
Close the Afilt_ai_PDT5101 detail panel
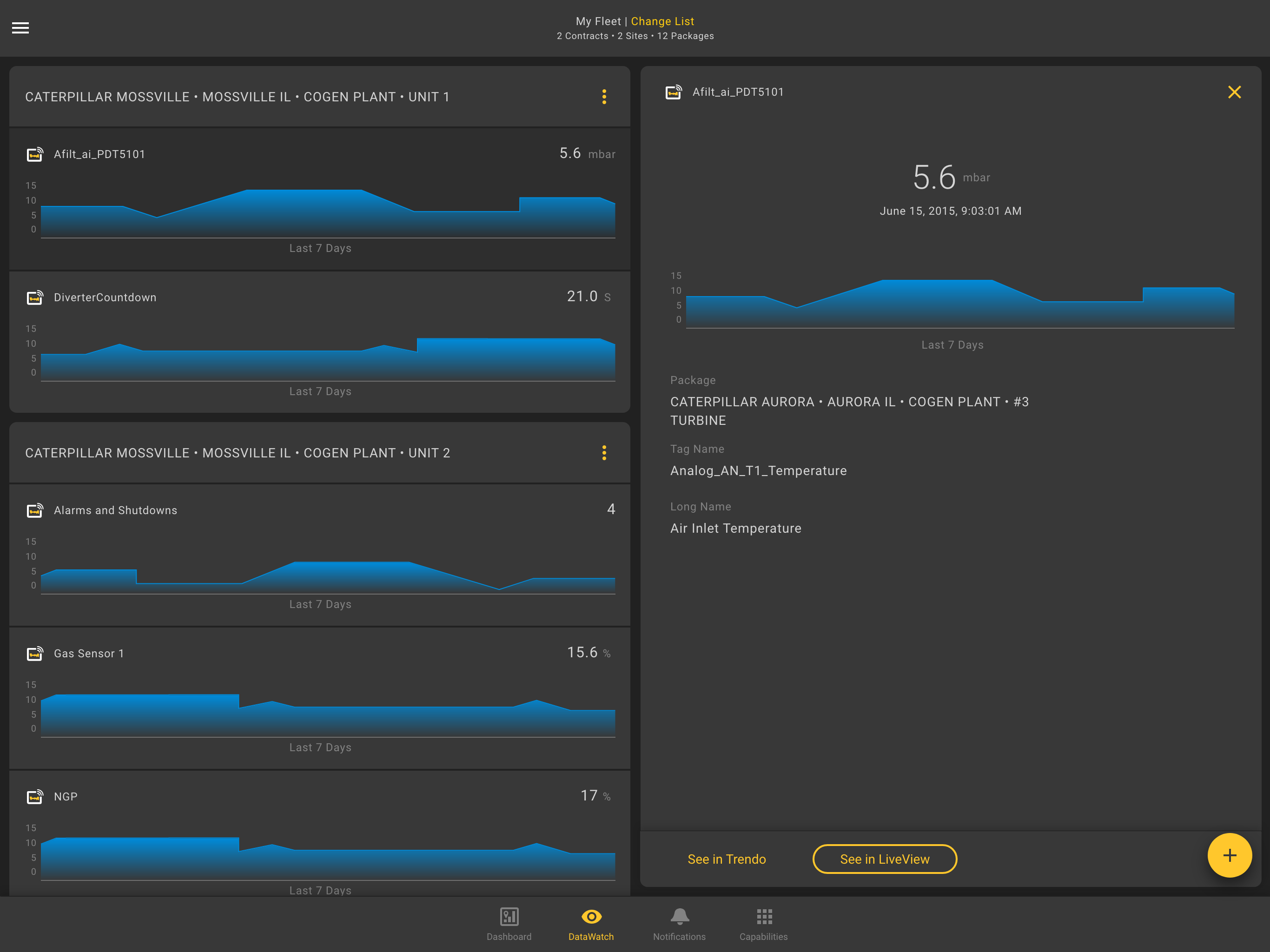coord(1234,92)
